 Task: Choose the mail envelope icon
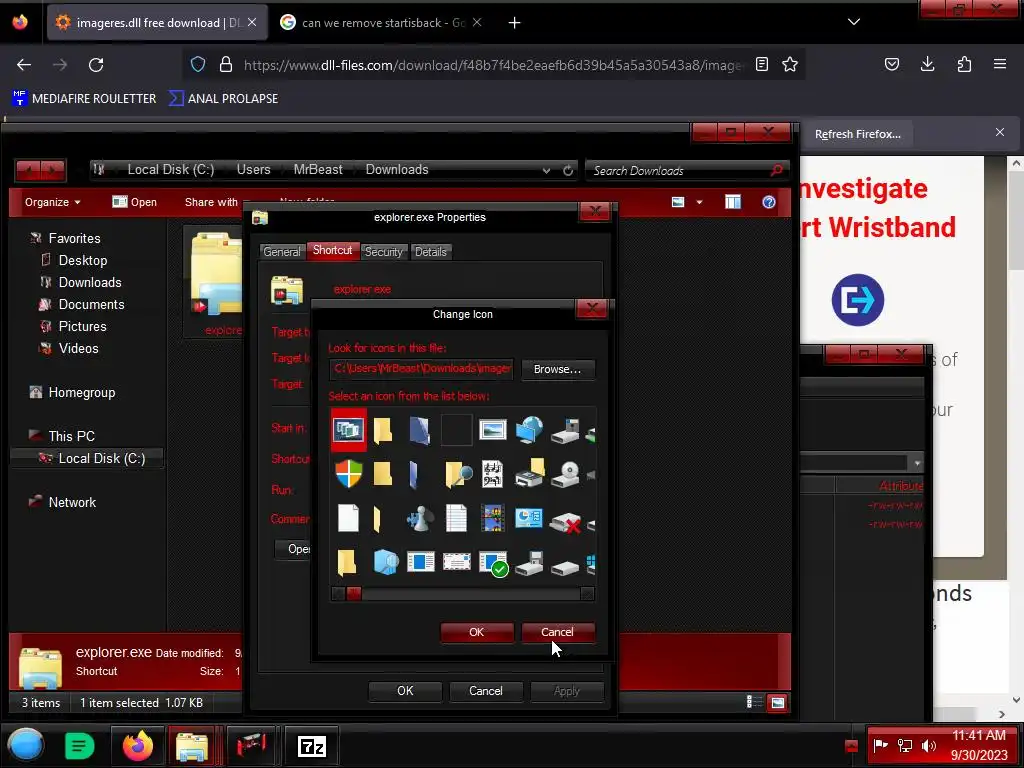click(456, 562)
